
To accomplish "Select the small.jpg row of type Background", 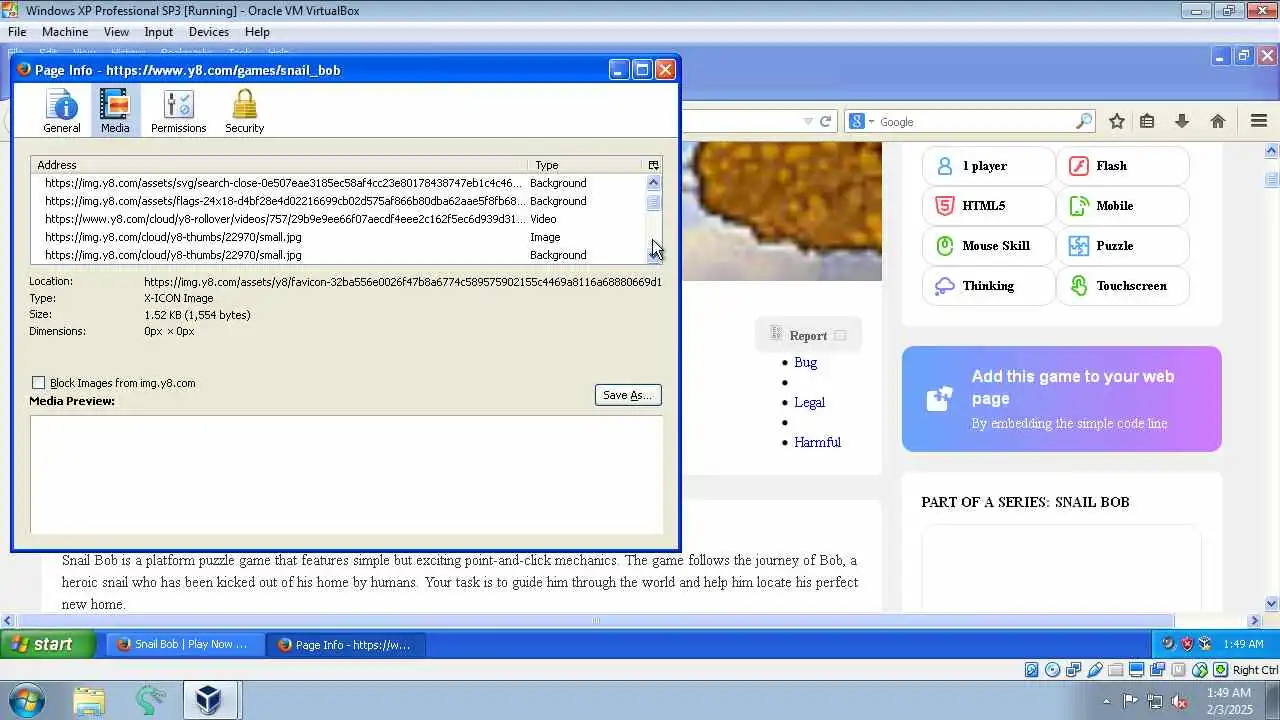I will (338, 255).
